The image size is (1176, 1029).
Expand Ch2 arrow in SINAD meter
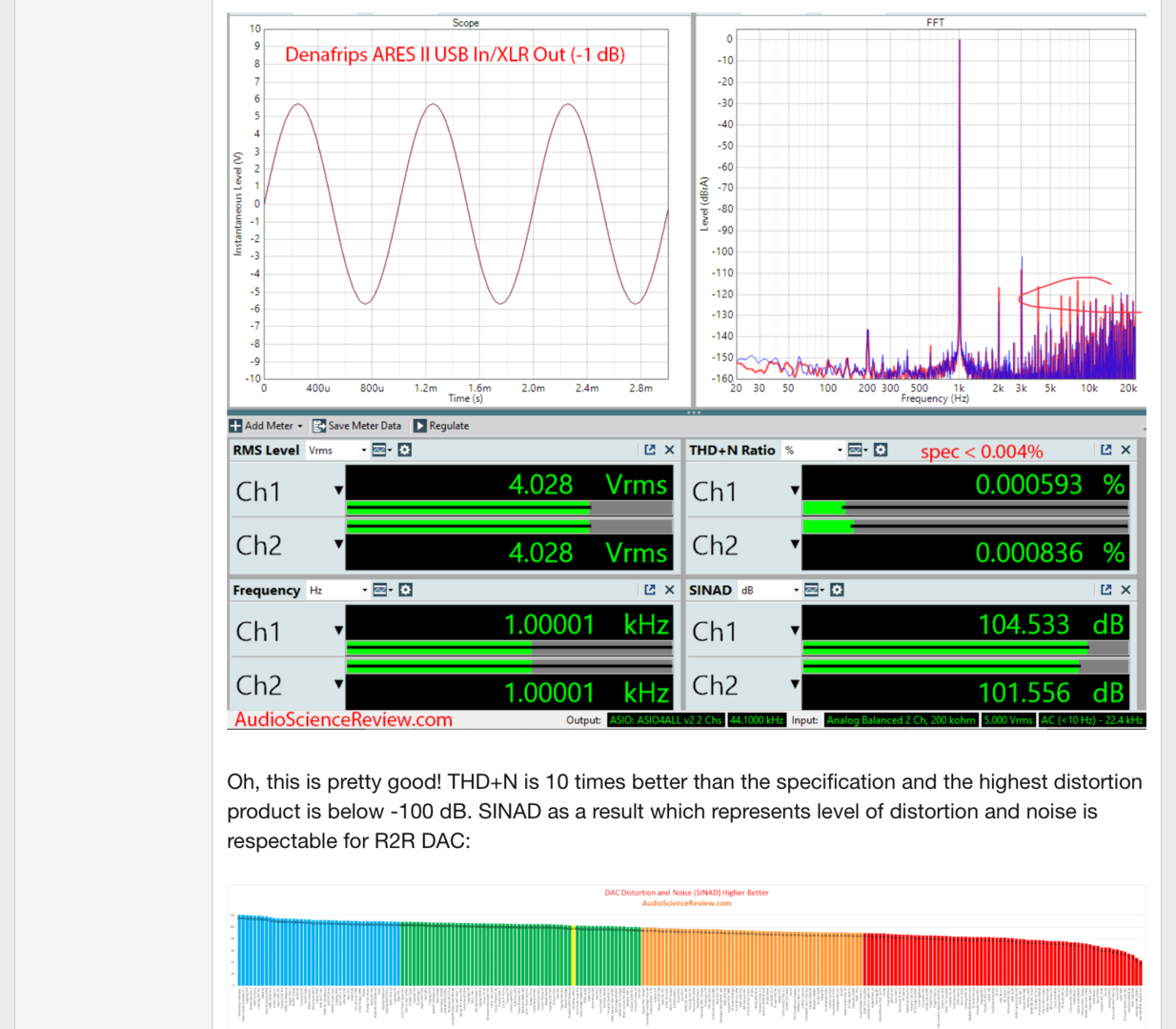795,684
